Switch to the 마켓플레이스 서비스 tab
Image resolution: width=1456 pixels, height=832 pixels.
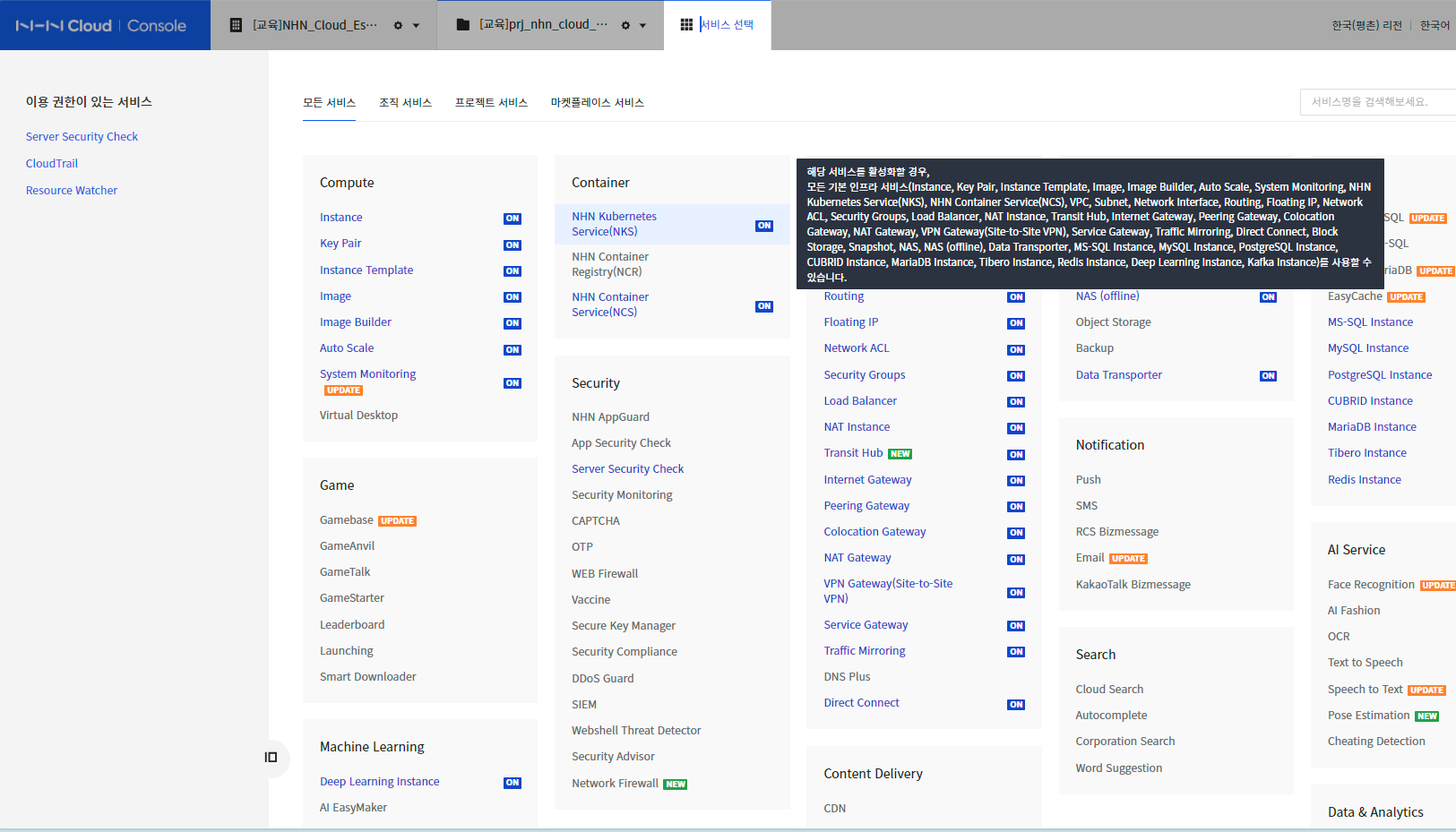(598, 103)
